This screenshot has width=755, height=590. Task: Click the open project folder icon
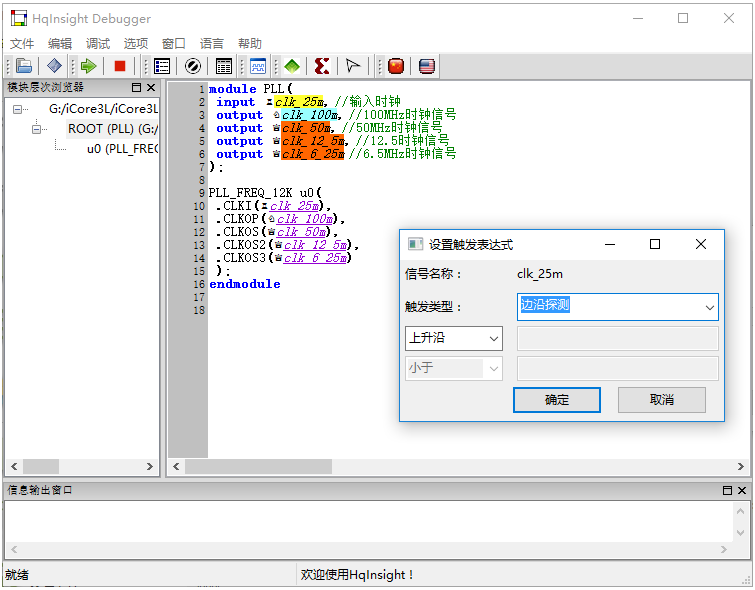click(24, 66)
